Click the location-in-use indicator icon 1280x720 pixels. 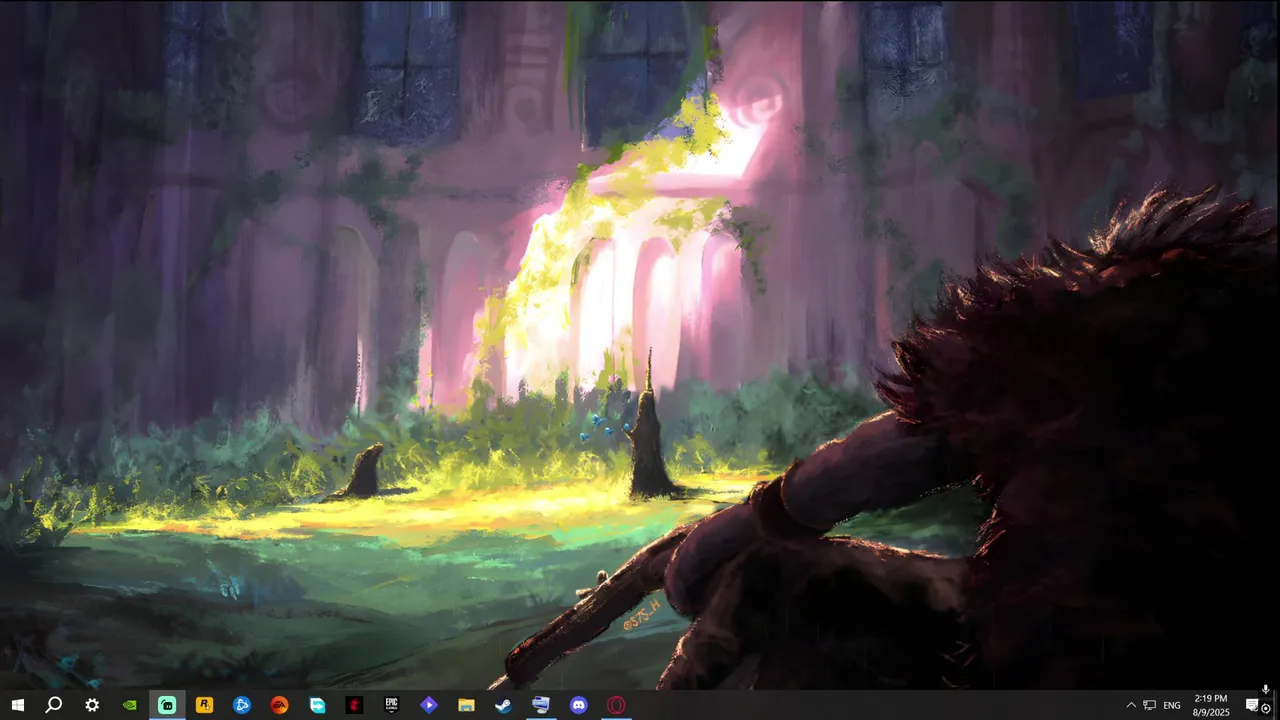click(1266, 709)
